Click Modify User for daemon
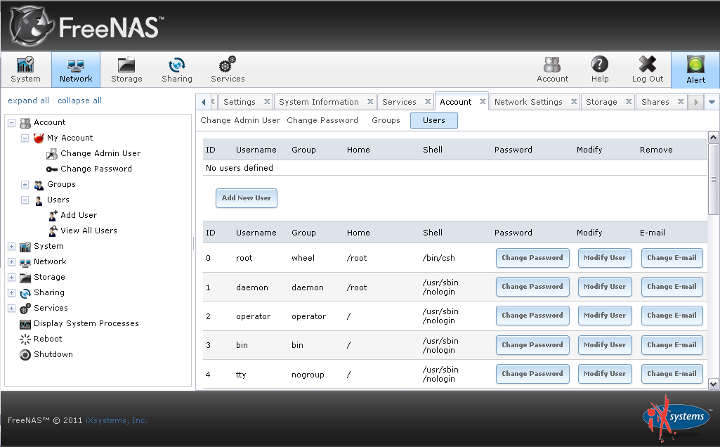Viewport: 720px width, 447px height. (x=605, y=287)
